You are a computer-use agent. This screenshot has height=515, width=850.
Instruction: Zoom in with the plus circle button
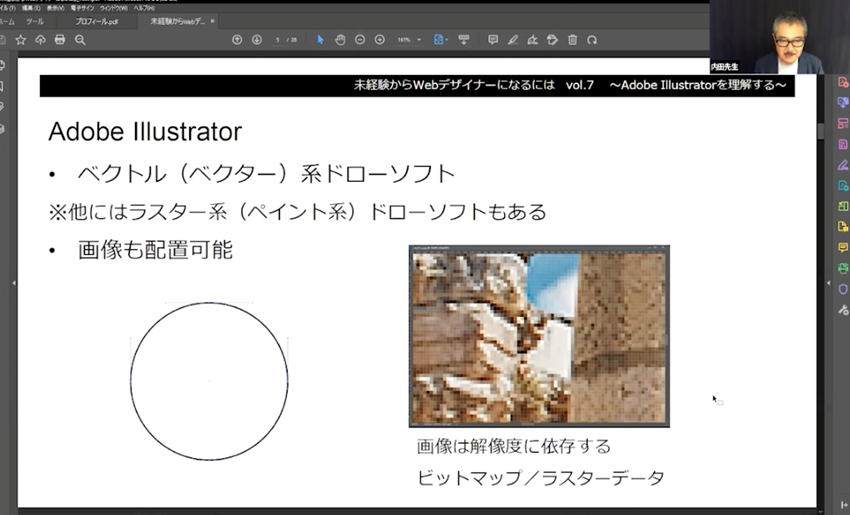coord(380,40)
